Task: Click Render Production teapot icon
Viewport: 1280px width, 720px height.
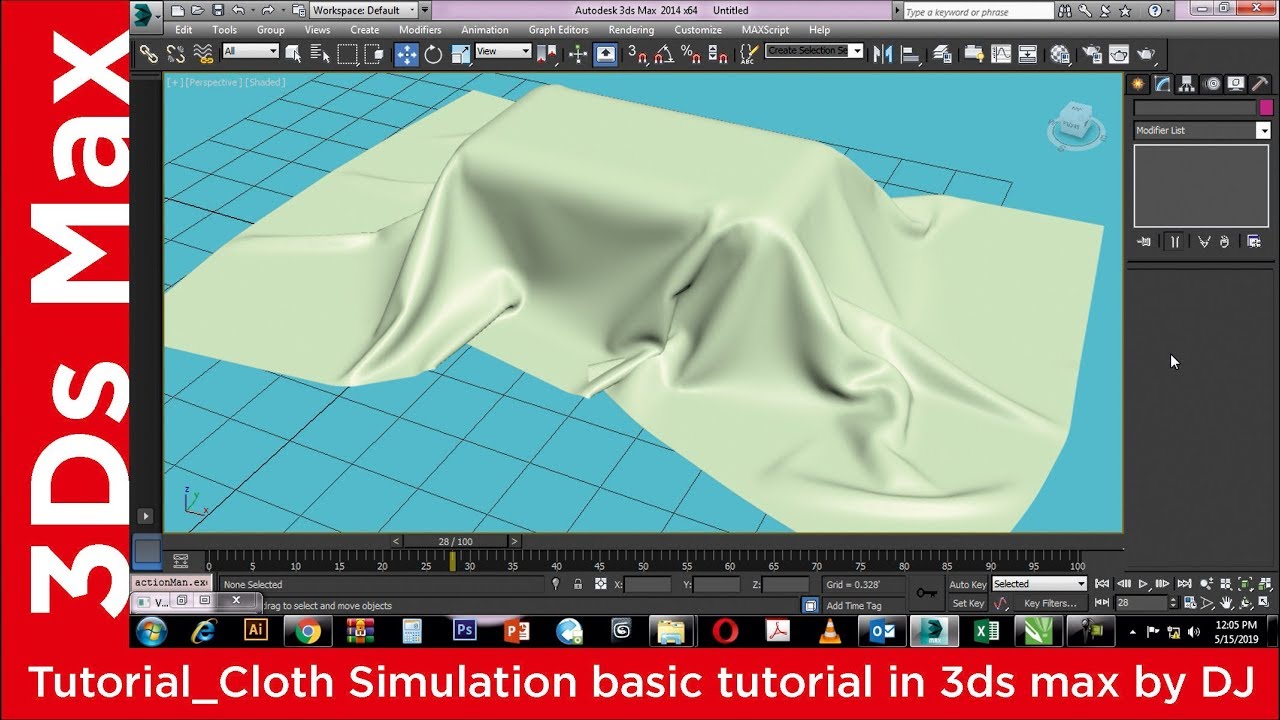Action: [x=1146, y=54]
